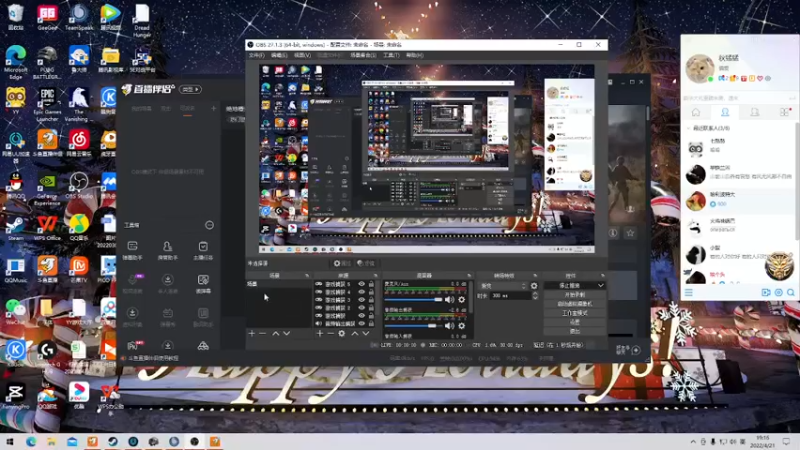Toggle lock for source 显示捕获 2
This screenshot has width=800, height=450.
point(371,308)
